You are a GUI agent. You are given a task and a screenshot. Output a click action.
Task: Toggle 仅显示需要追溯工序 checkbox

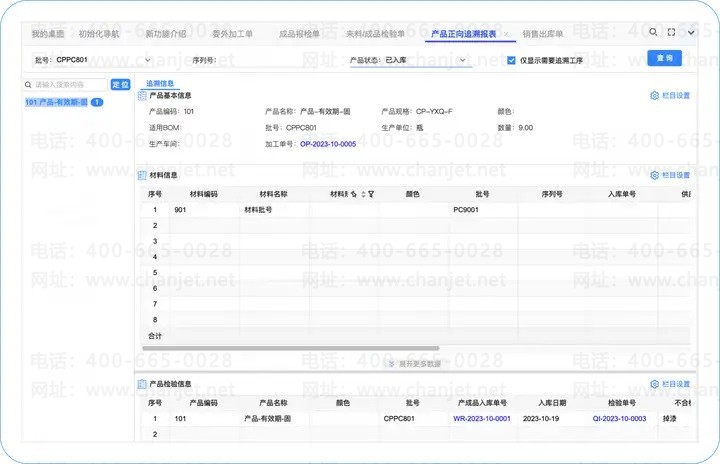511,60
